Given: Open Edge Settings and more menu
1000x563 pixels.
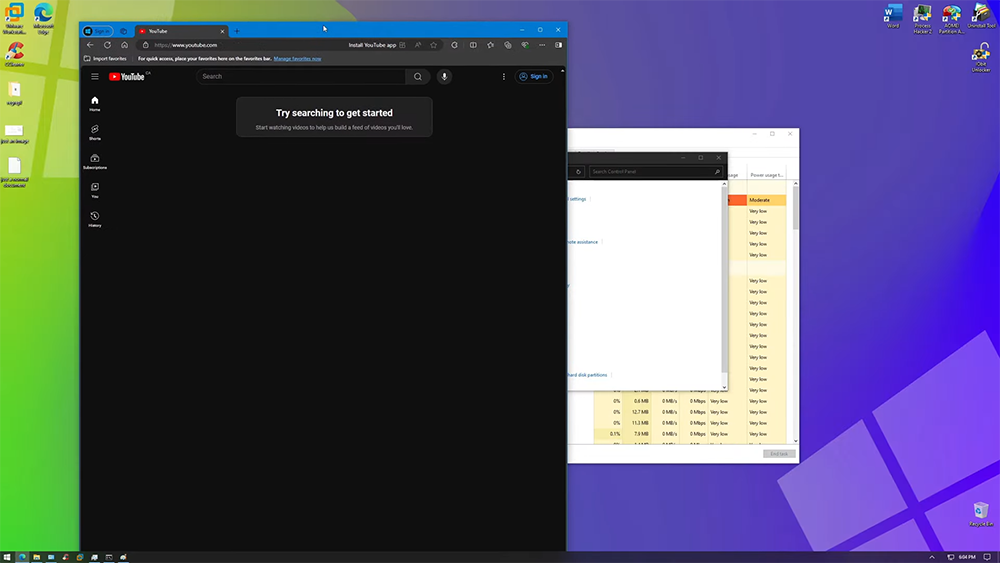Looking at the screenshot, I should [x=542, y=45].
